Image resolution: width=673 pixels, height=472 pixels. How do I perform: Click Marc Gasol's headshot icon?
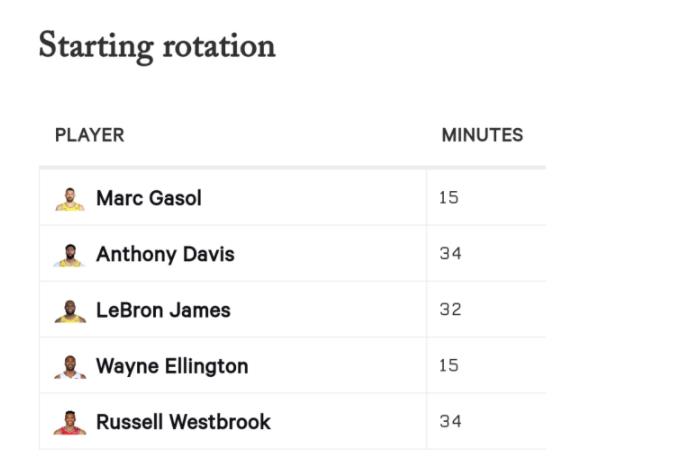pos(70,199)
